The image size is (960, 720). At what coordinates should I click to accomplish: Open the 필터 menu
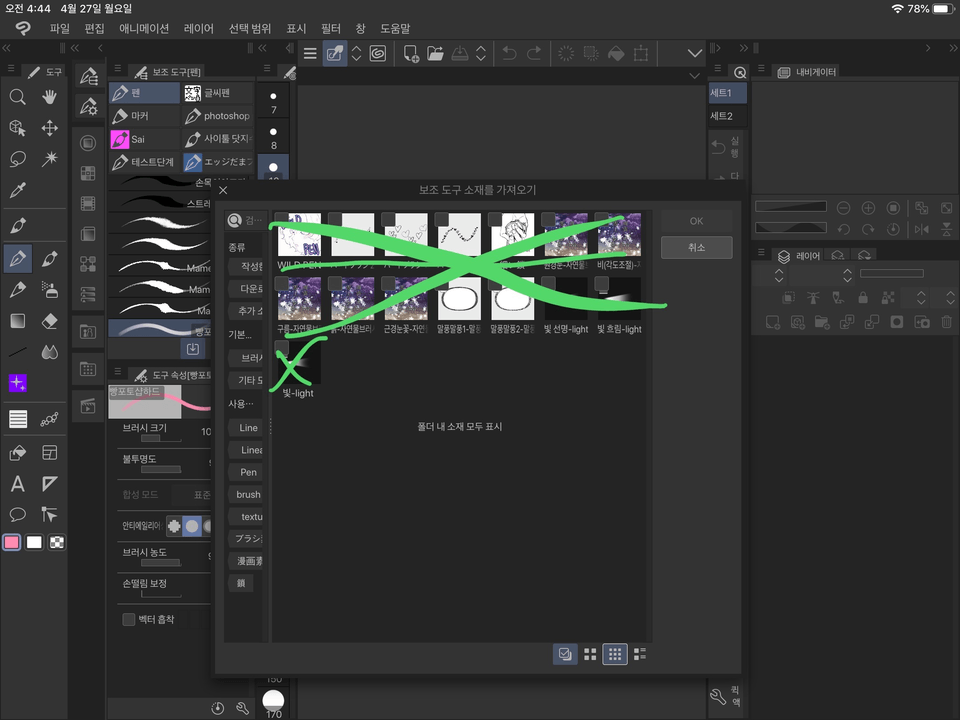[x=331, y=29]
